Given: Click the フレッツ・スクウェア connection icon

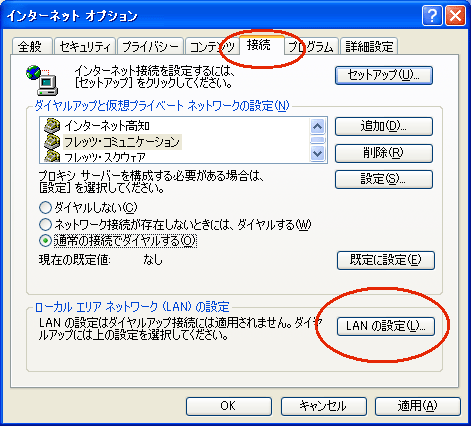Looking at the screenshot, I should click(x=52, y=156).
